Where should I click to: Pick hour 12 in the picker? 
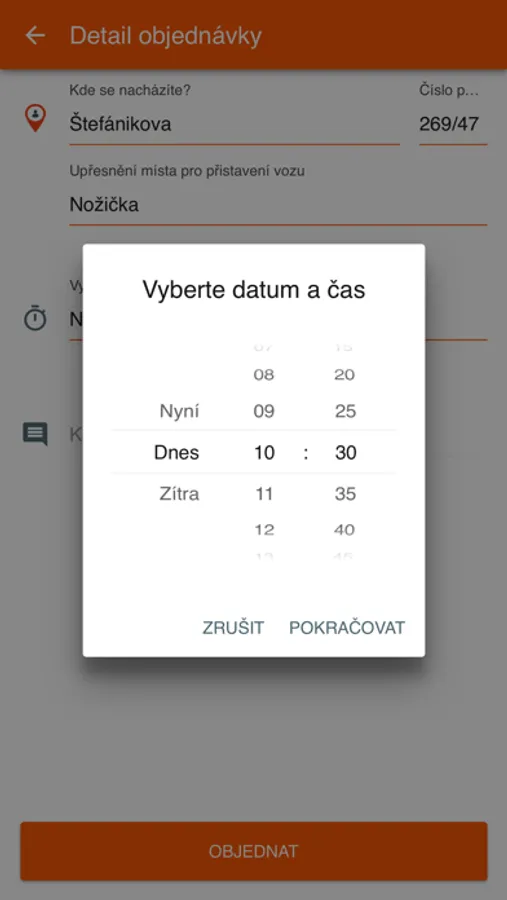[264, 529]
